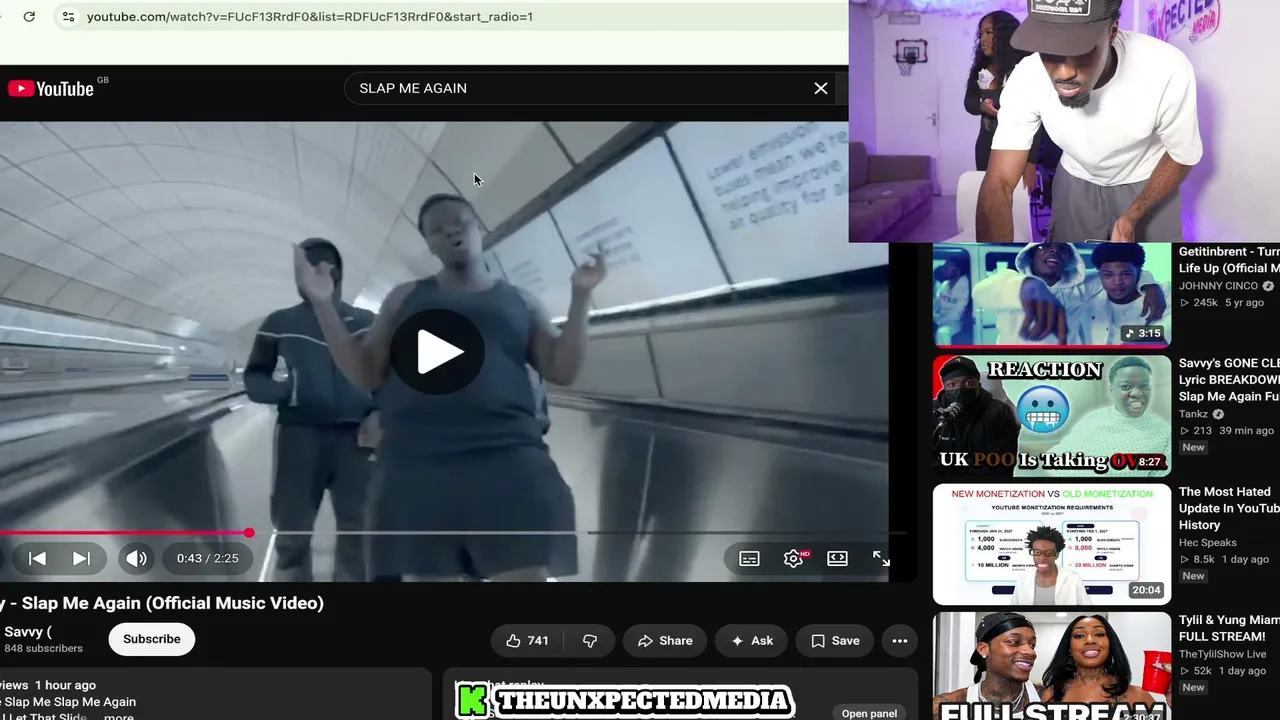Click the 848 subscribers count
This screenshot has height=720, width=1280.
(x=44, y=648)
